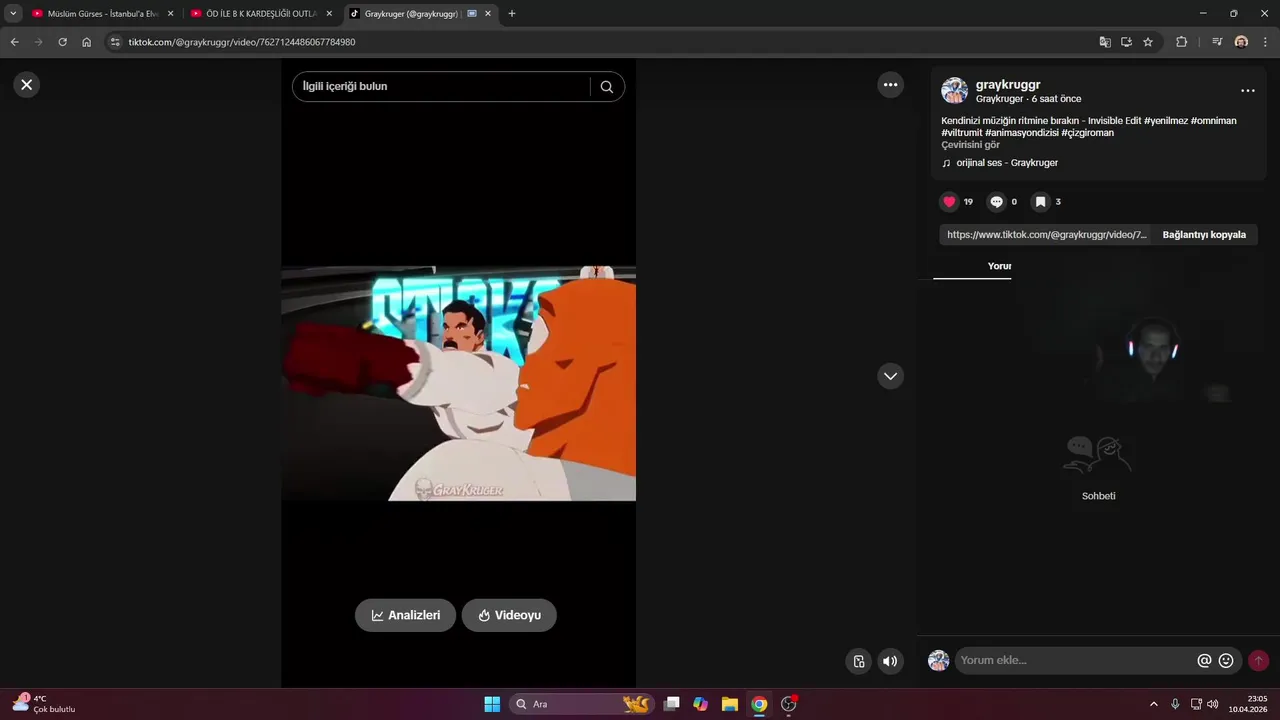This screenshot has height=720, width=1280.
Task: Click the Analizleri analytics button
Action: pyautogui.click(x=405, y=615)
